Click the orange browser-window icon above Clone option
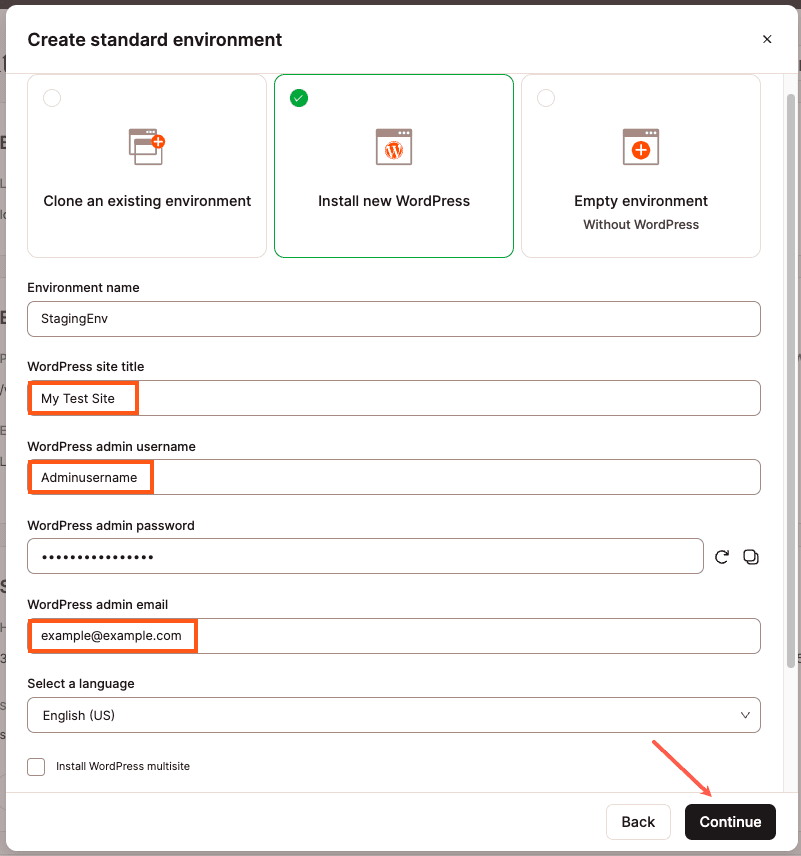Image resolution: width=801 pixels, height=856 pixels. (x=146, y=144)
